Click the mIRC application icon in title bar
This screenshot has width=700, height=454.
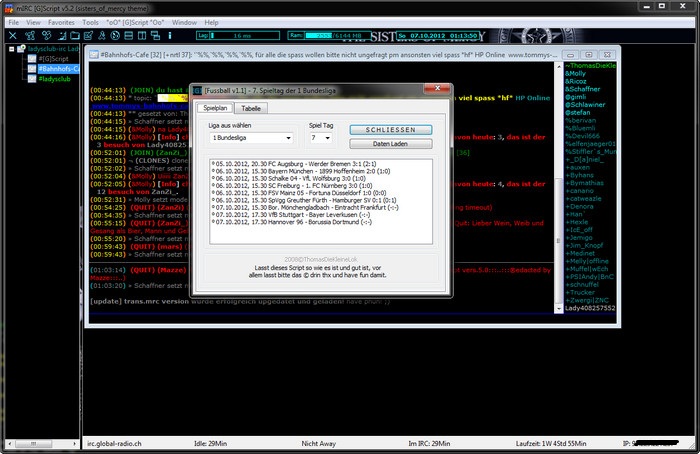[9, 8]
